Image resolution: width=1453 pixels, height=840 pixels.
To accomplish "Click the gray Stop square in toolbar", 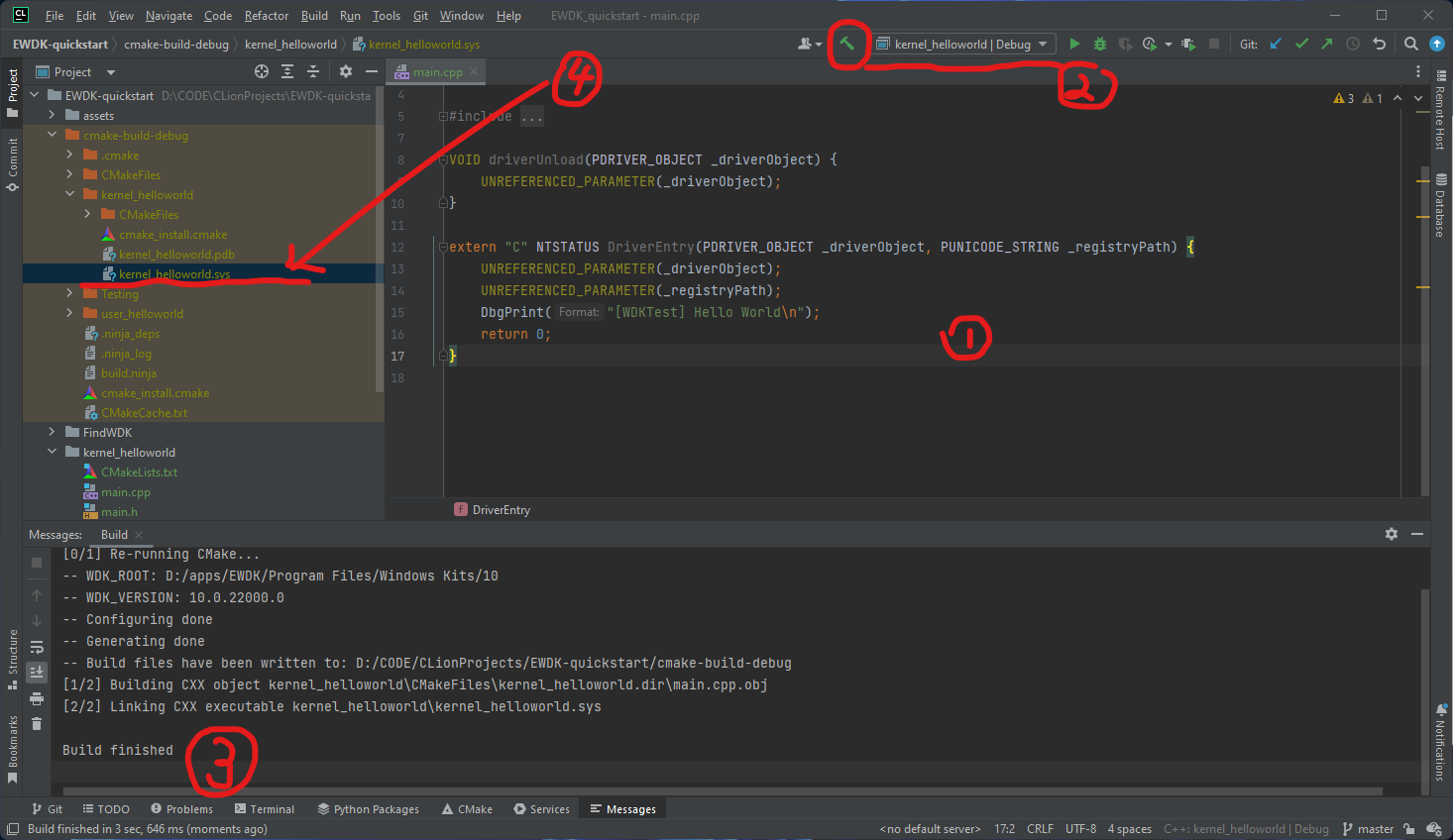I will coord(1214,44).
